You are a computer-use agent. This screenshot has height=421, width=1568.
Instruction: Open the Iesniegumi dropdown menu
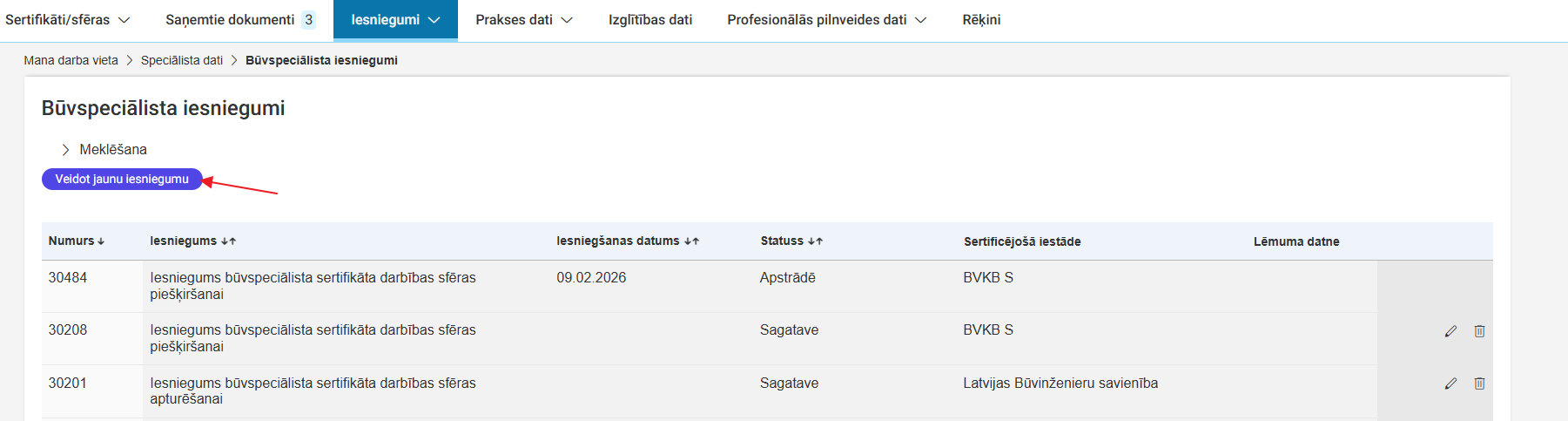(395, 20)
